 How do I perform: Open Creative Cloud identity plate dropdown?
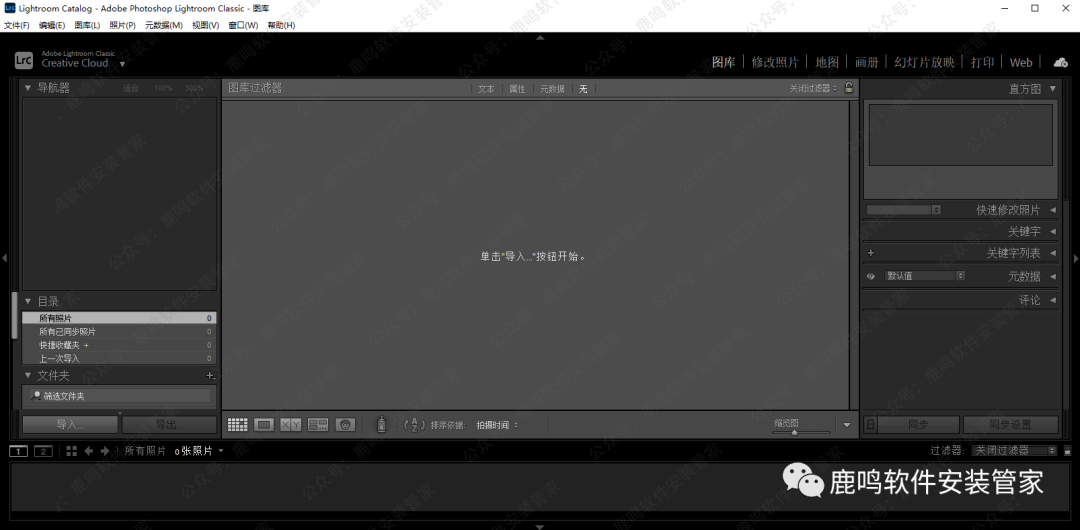123,64
